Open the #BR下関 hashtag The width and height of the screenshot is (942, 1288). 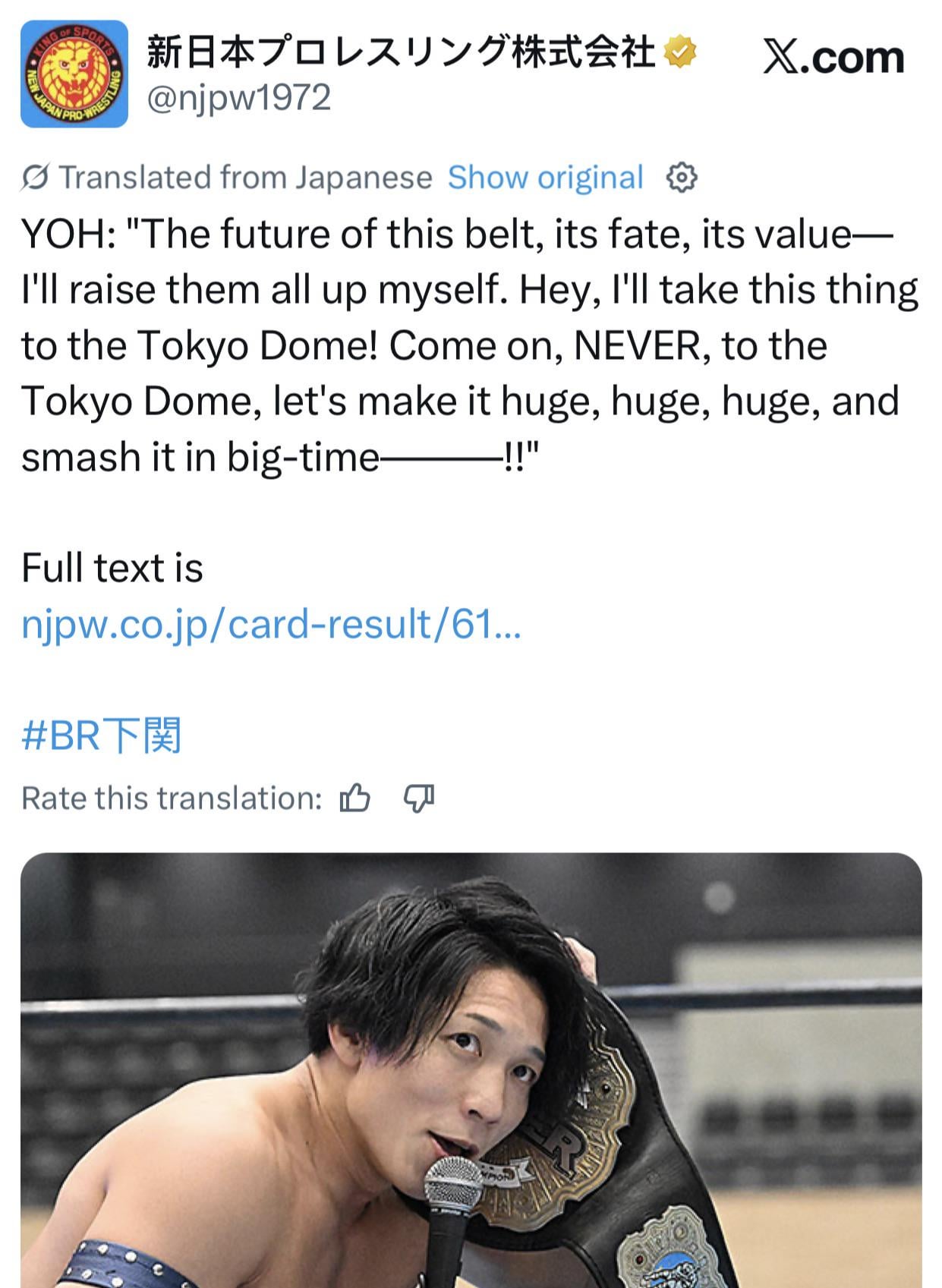[x=102, y=735]
